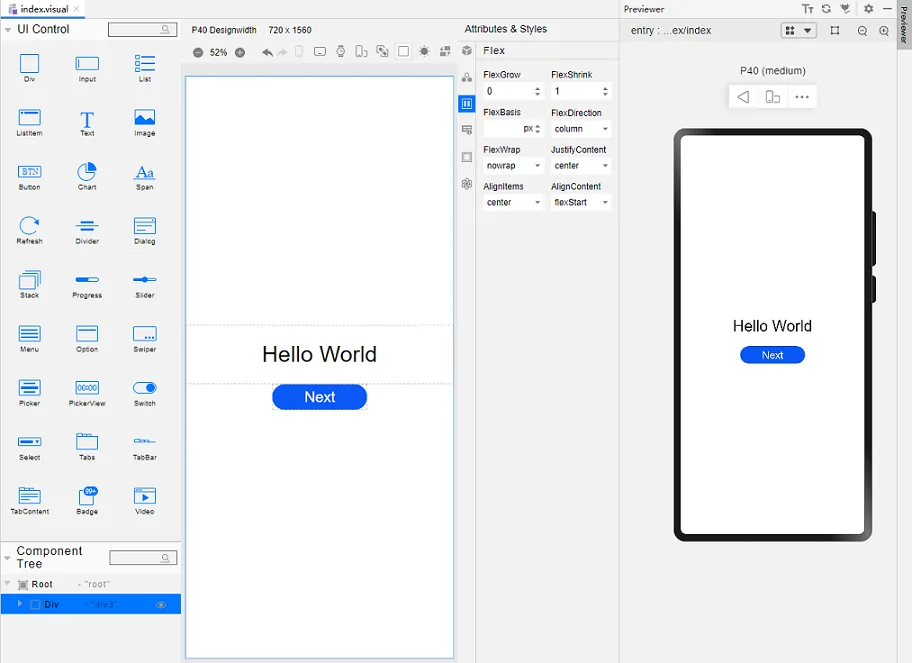912x663 pixels.
Task: Select the Switch component icon
Action: 145,388
